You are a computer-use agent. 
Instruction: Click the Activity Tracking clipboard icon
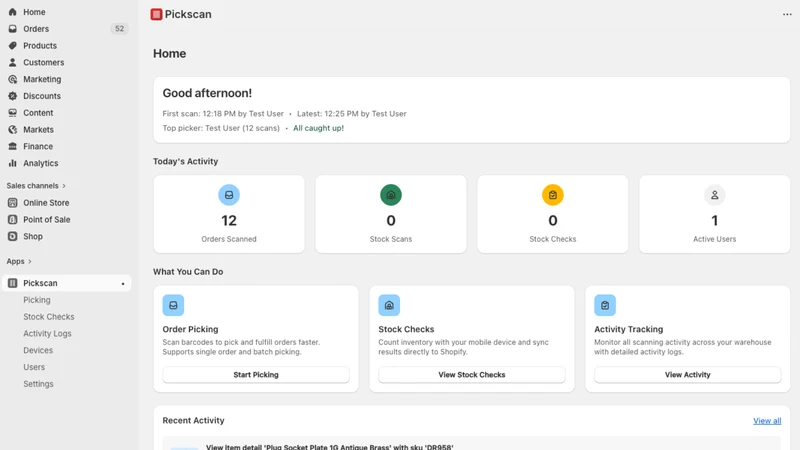tap(605, 305)
